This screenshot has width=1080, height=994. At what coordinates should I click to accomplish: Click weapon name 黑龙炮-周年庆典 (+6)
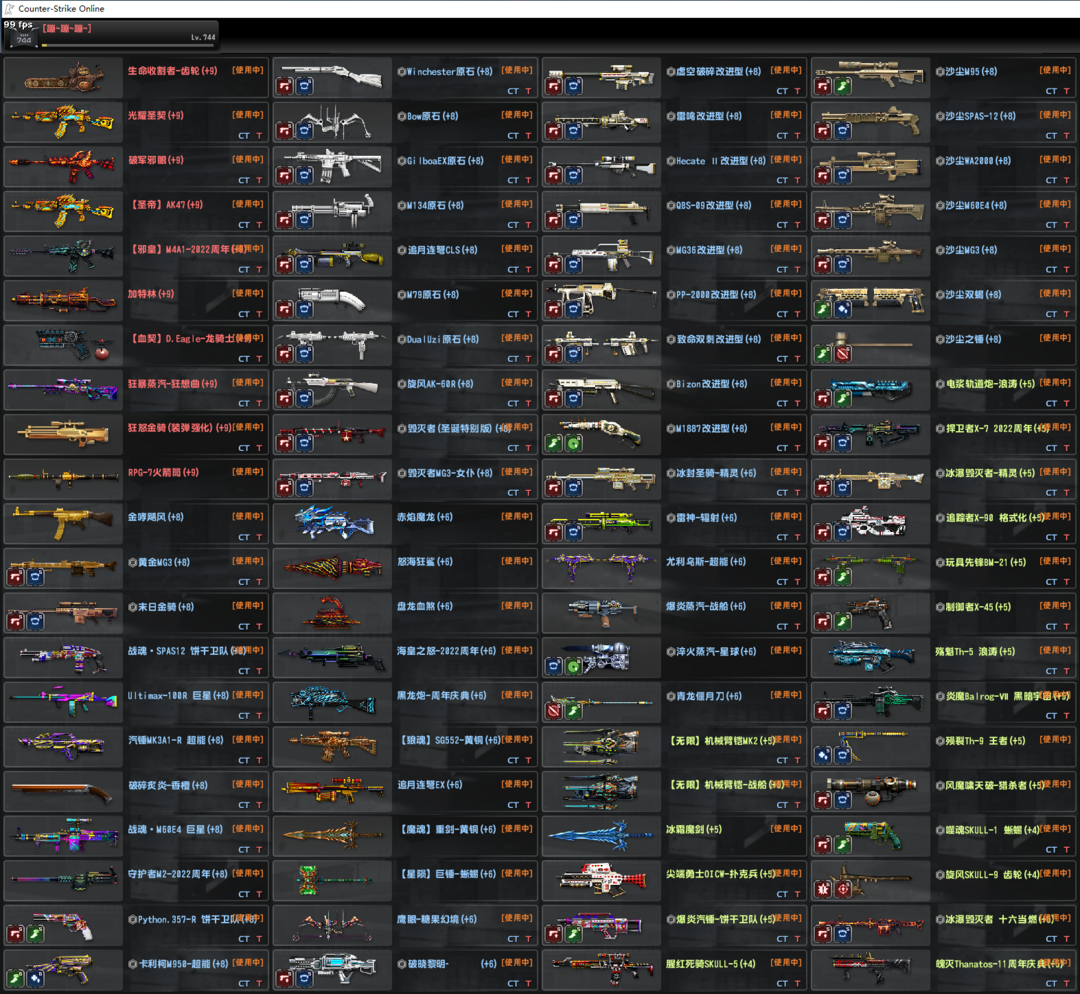click(442, 695)
